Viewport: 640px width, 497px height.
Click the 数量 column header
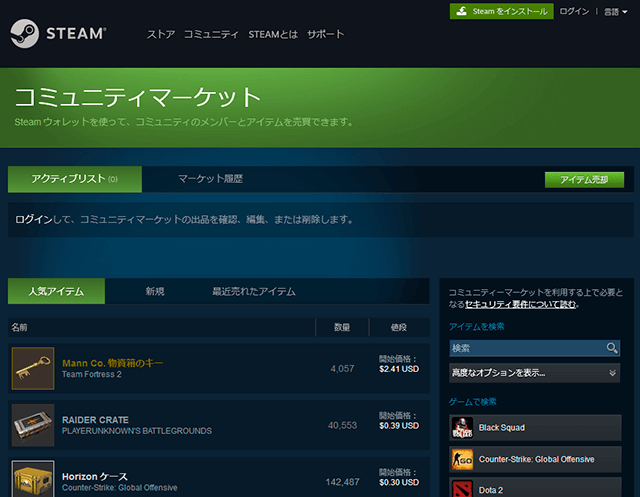click(342, 327)
